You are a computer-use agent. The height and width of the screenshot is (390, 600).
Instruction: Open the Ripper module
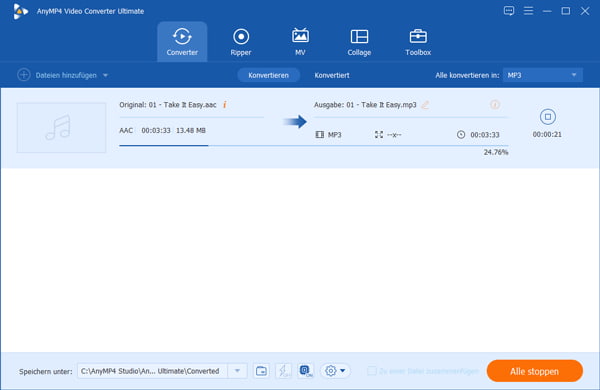(x=241, y=42)
